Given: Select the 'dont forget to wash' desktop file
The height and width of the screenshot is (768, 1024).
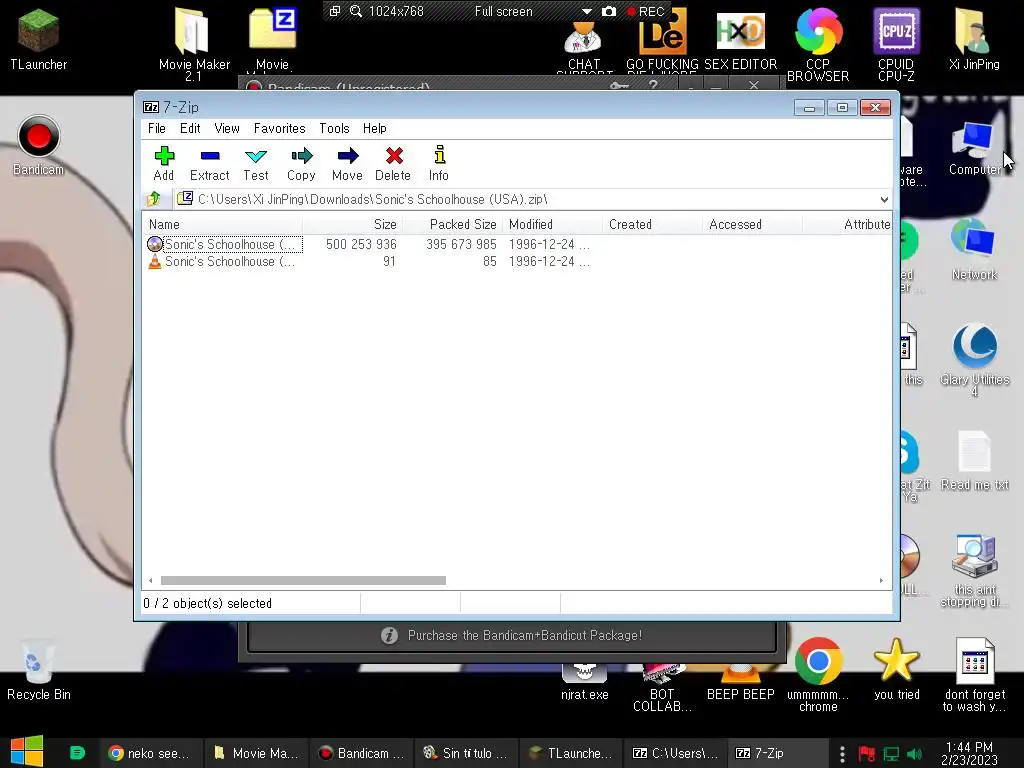Looking at the screenshot, I should tap(974, 675).
